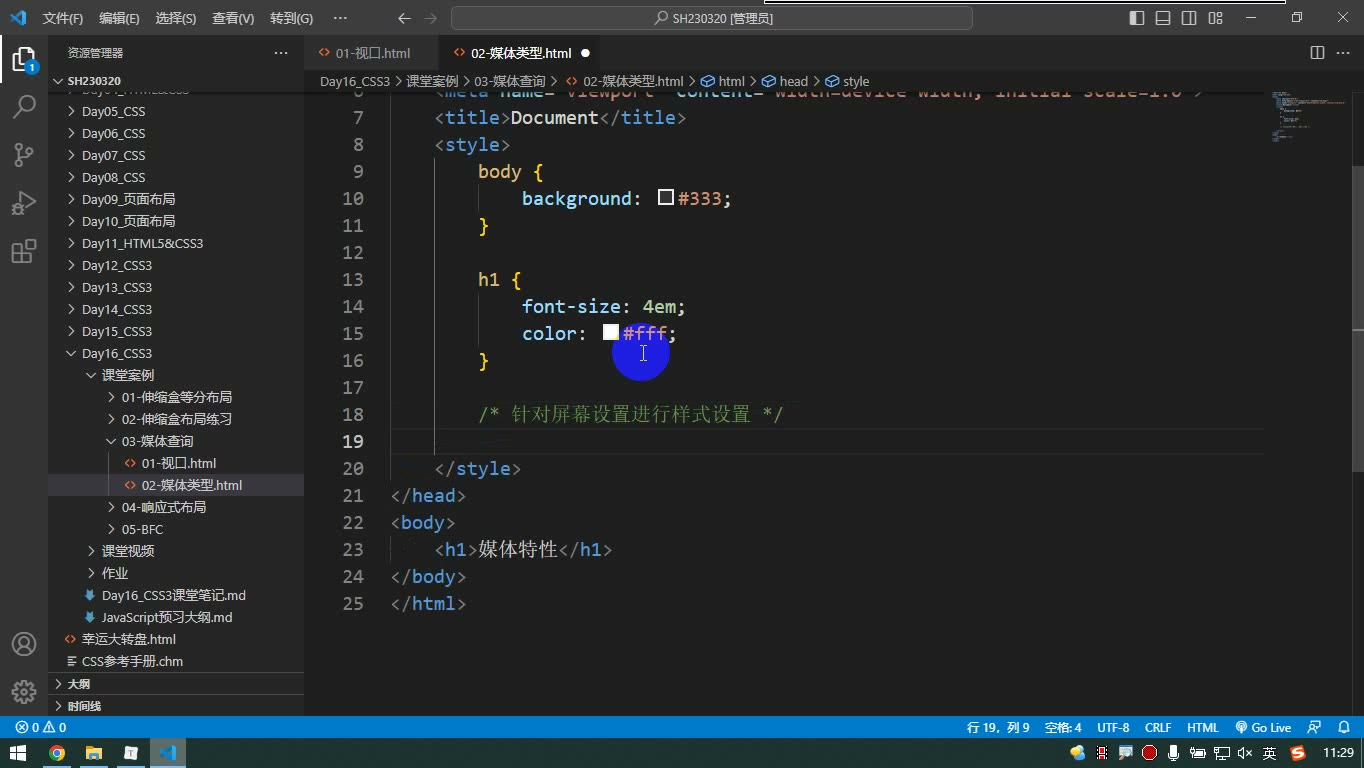This screenshot has height=768, width=1364.
Task: Open the editor More Actions menu
Action: tap(1343, 53)
